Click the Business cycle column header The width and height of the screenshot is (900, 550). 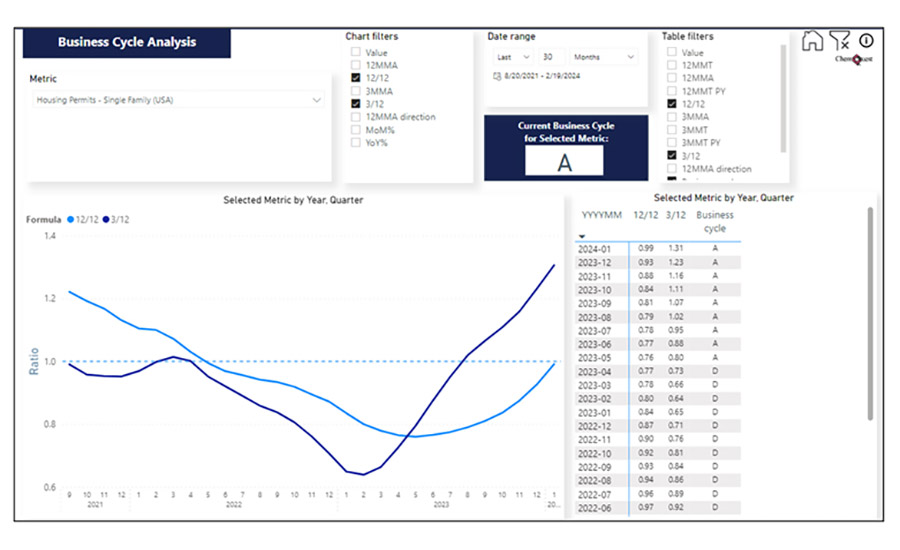[714, 221]
